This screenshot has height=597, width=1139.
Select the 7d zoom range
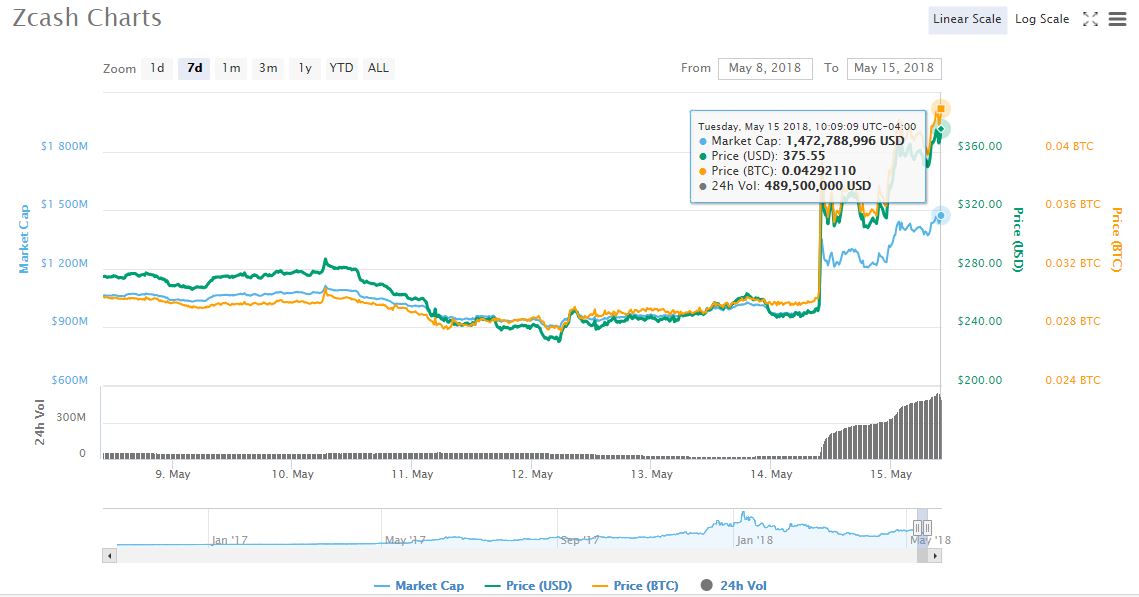coord(194,68)
